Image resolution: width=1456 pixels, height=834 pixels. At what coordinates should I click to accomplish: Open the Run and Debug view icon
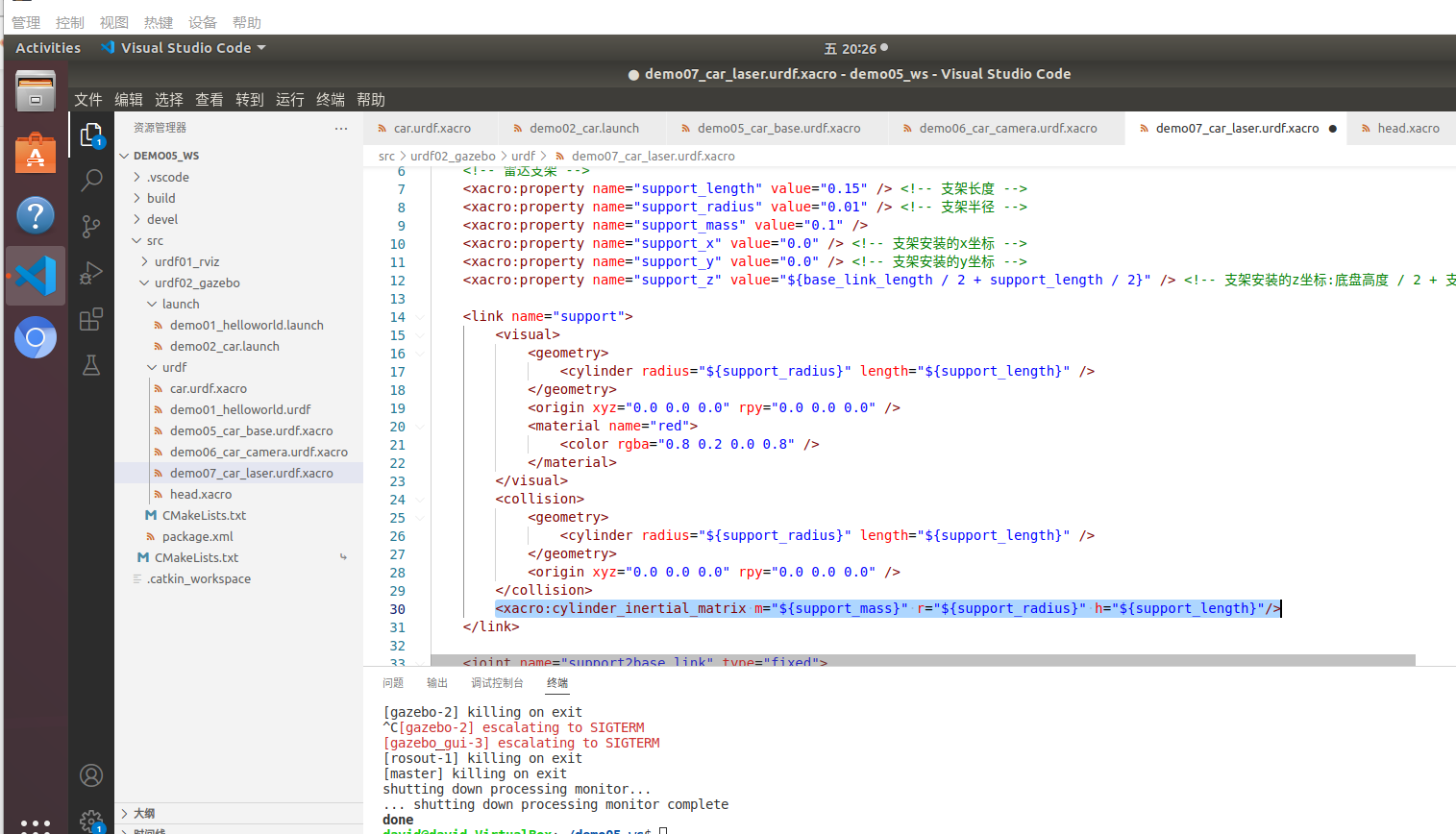click(x=91, y=273)
